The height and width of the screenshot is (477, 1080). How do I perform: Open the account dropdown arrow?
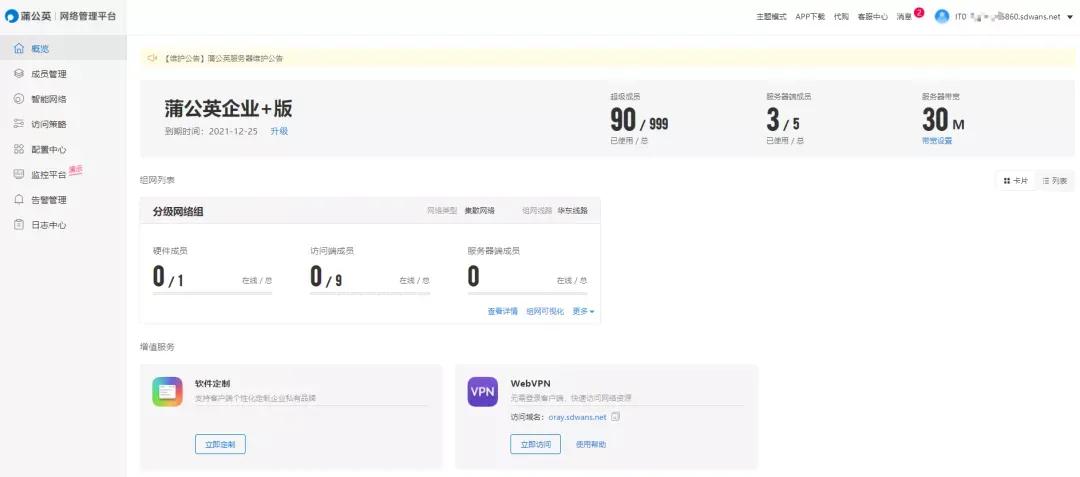1070,17
